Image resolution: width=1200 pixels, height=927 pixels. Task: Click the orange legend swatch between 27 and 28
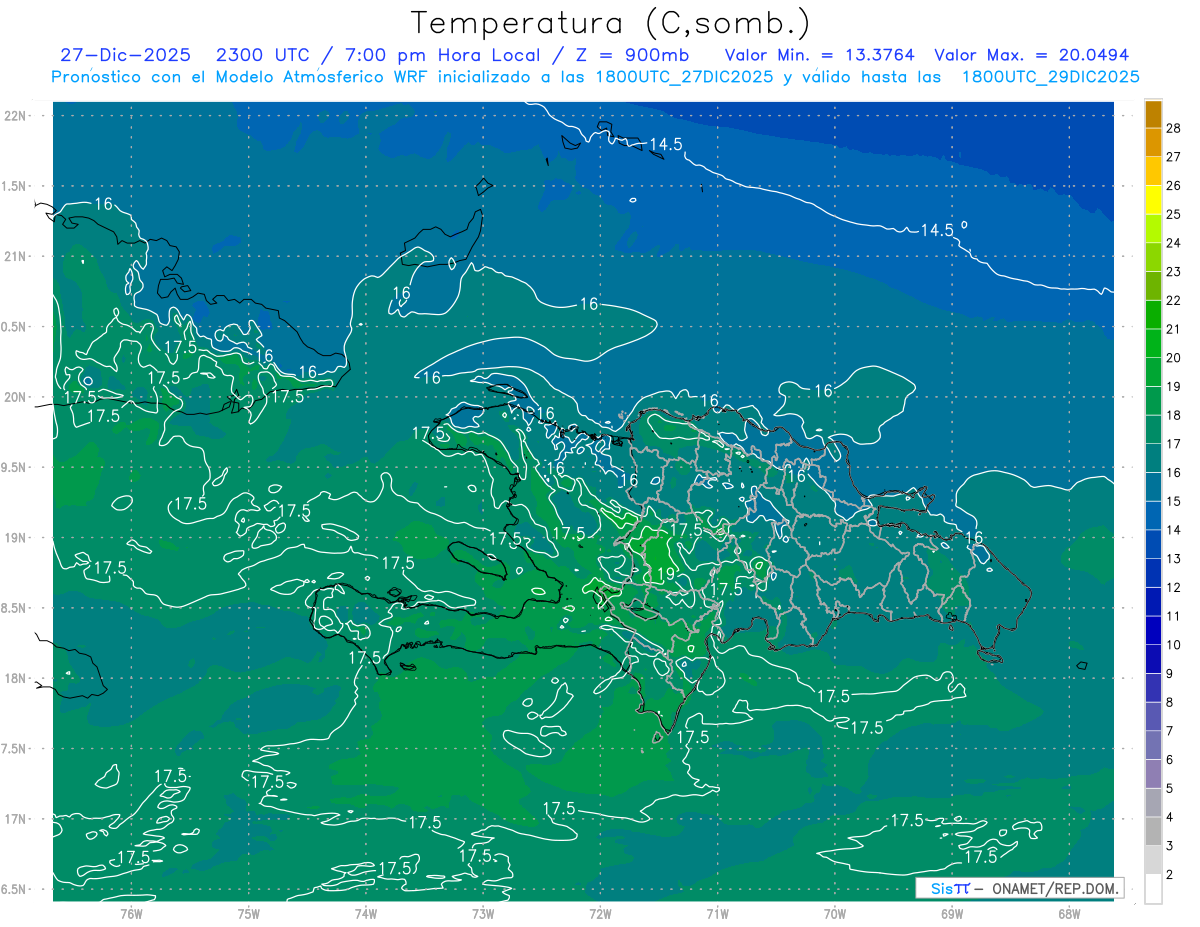(x=1153, y=142)
